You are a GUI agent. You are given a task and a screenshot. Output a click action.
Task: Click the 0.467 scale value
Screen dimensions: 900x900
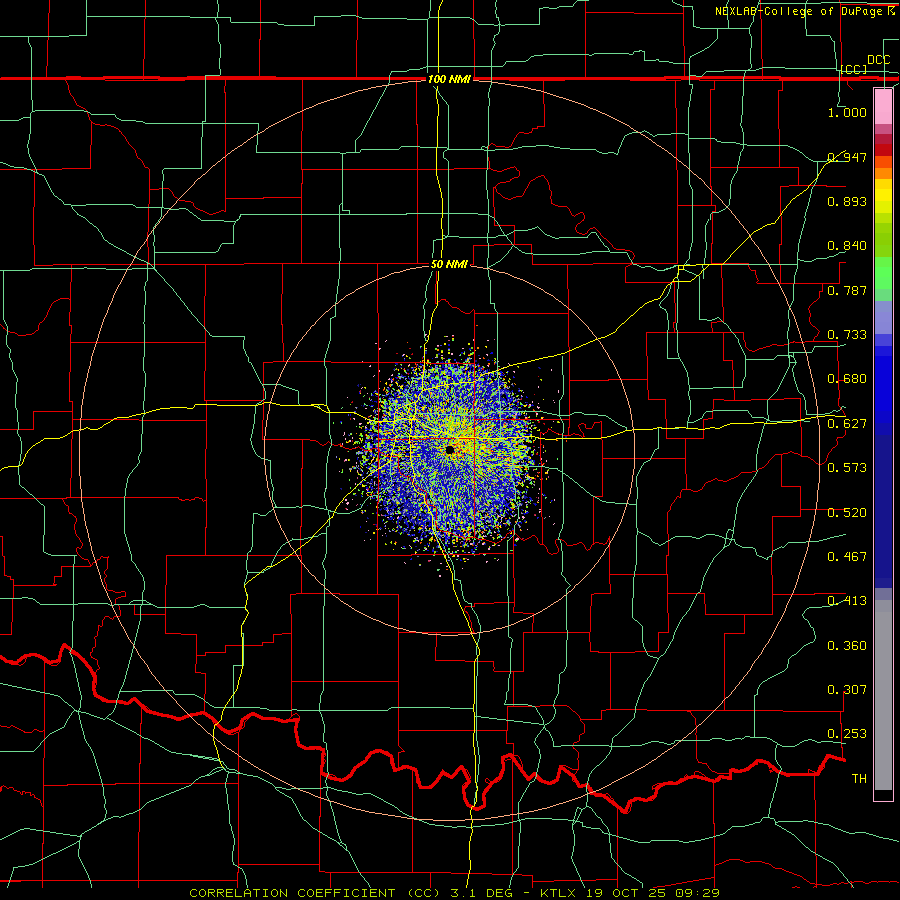[847, 557]
